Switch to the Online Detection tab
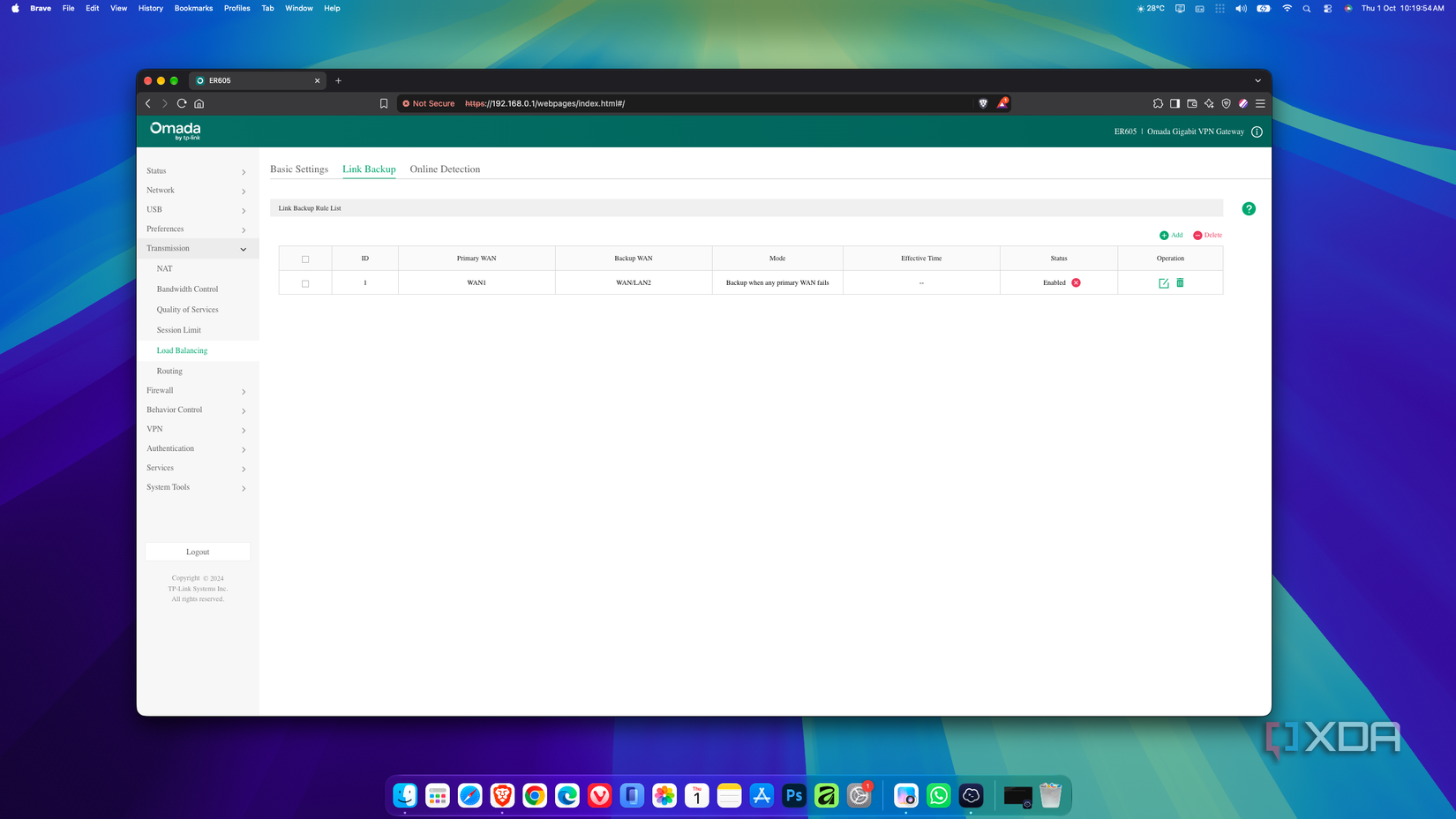The height and width of the screenshot is (819, 1456). tap(445, 169)
